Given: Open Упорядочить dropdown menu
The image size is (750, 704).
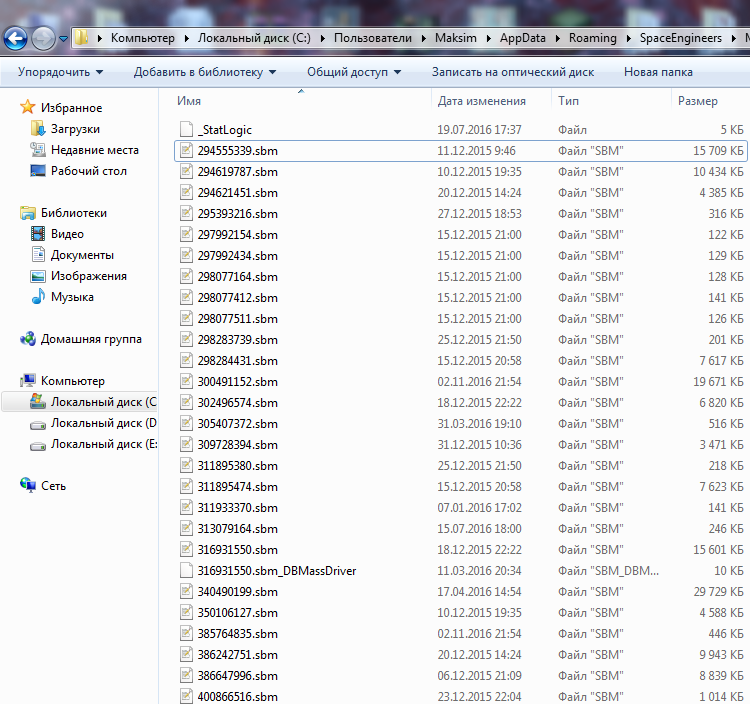Looking at the screenshot, I should 60,72.
